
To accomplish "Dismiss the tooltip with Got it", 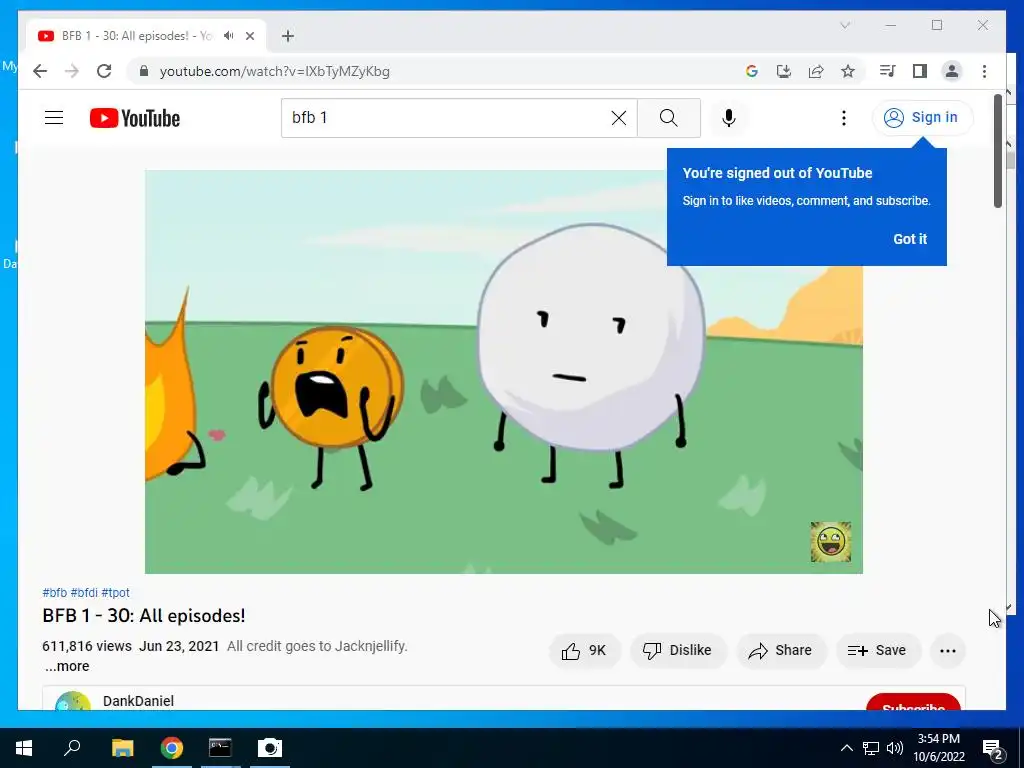I will tap(910, 239).
